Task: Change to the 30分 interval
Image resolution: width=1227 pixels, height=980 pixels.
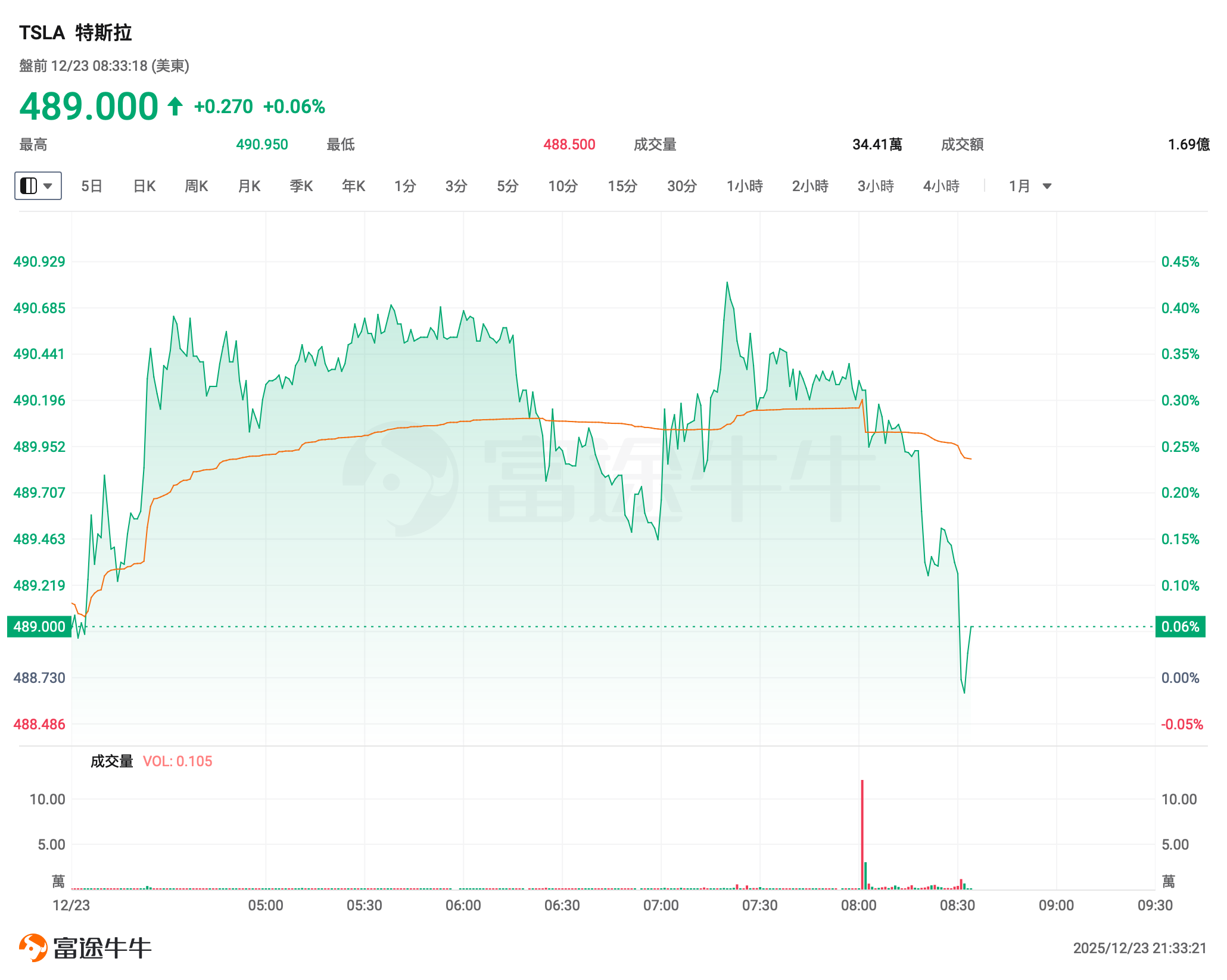Action: pyautogui.click(x=682, y=186)
